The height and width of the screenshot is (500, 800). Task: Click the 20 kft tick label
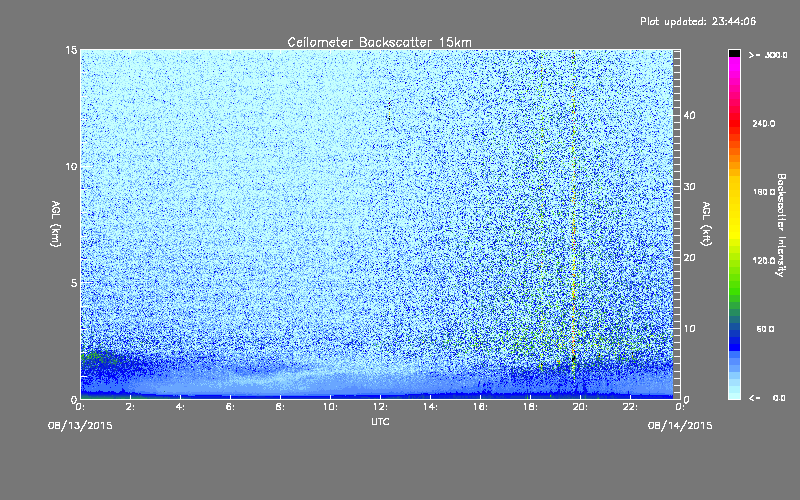[689, 258]
